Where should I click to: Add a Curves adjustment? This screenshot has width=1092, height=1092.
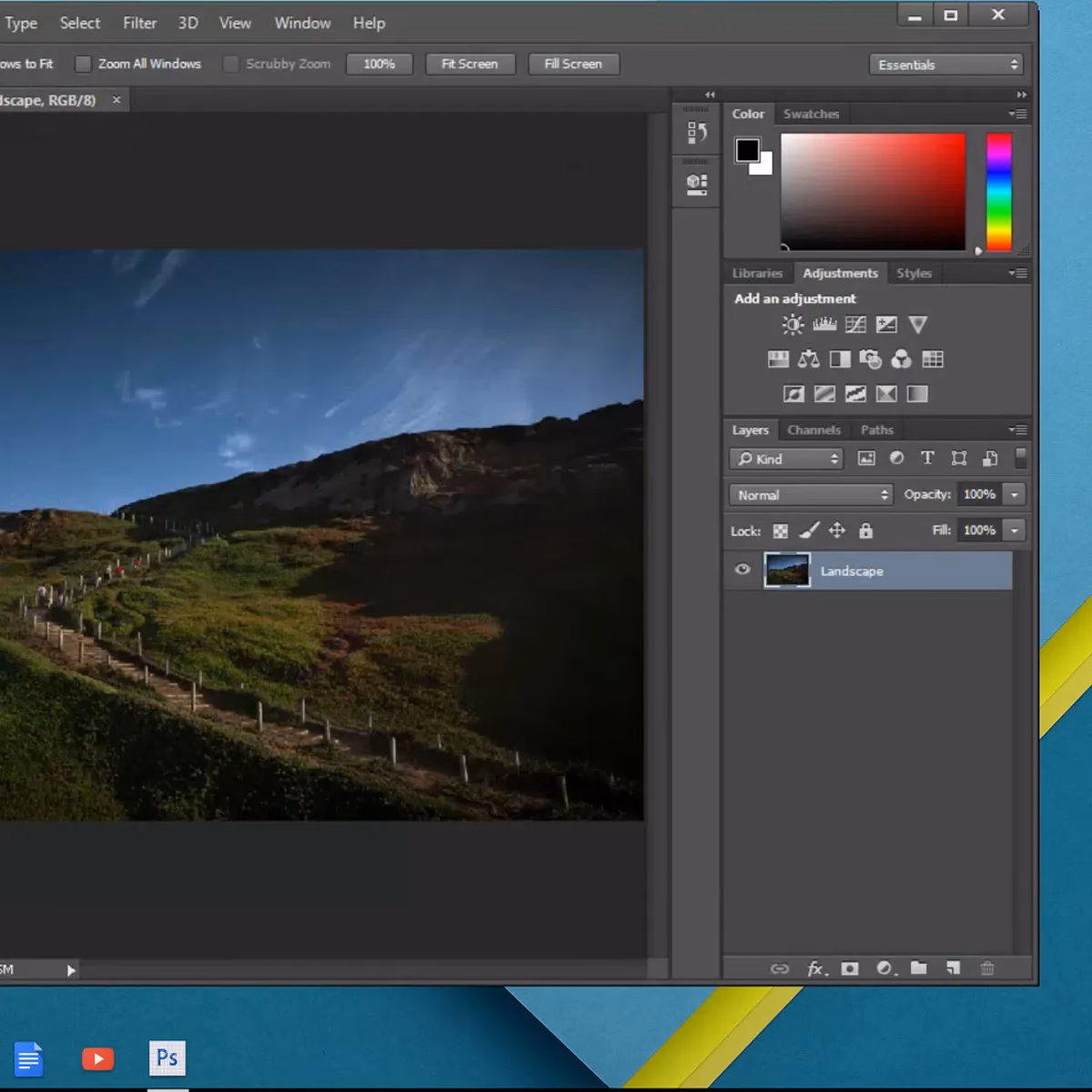(855, 324)
